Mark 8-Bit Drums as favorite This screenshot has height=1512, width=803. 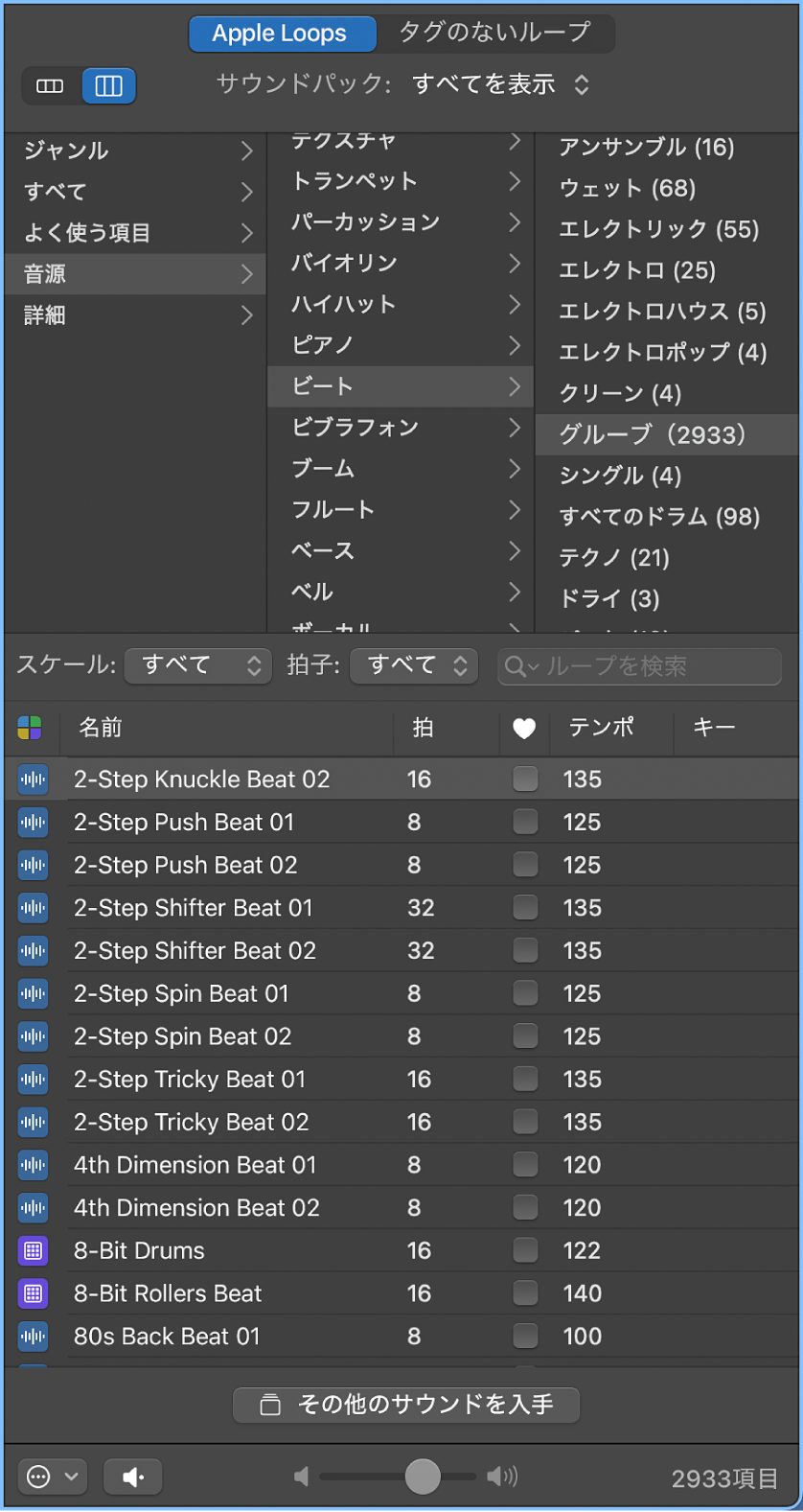point(525,1250)
